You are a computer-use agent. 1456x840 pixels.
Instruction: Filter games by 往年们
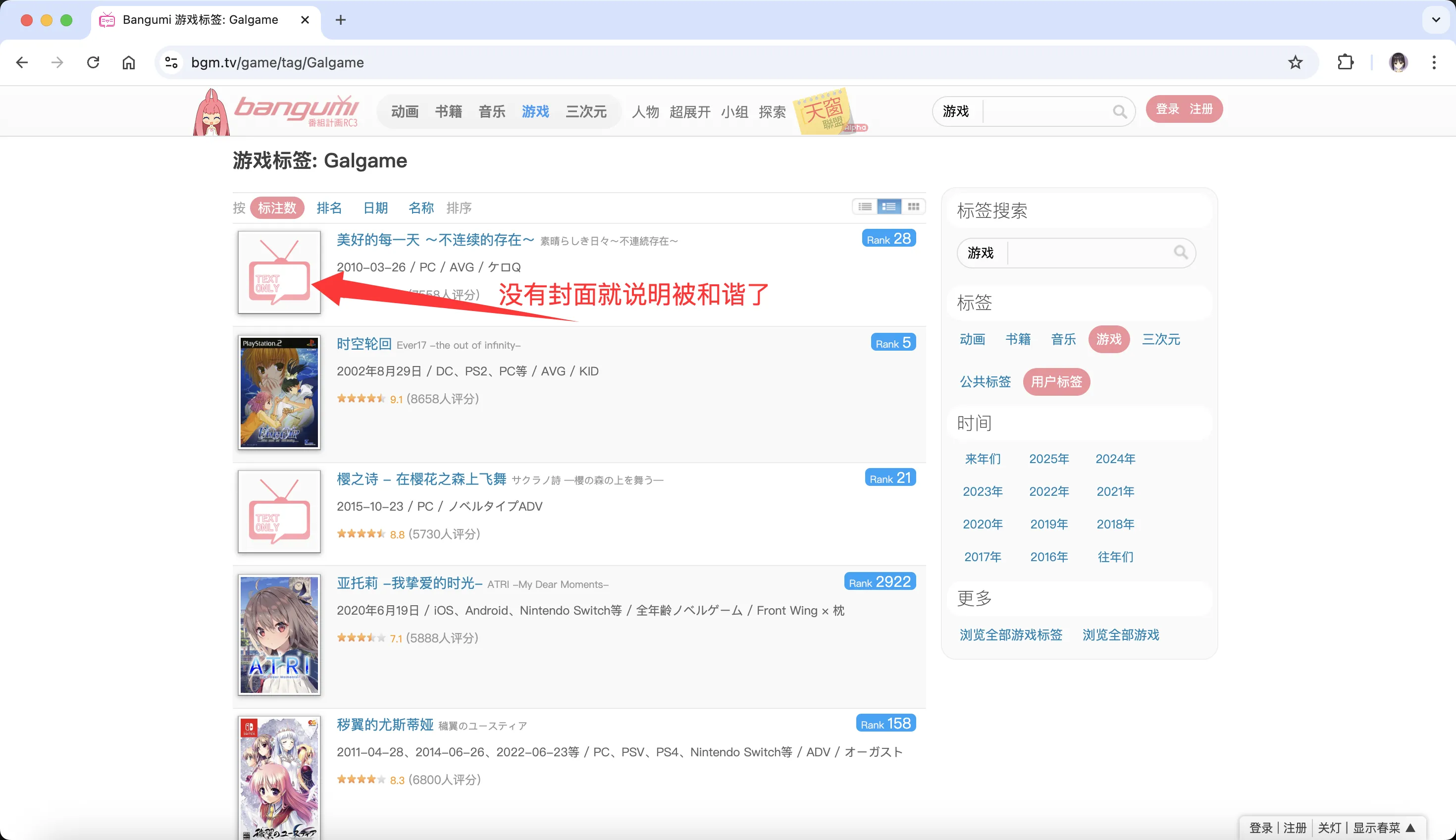[1115, 557]
